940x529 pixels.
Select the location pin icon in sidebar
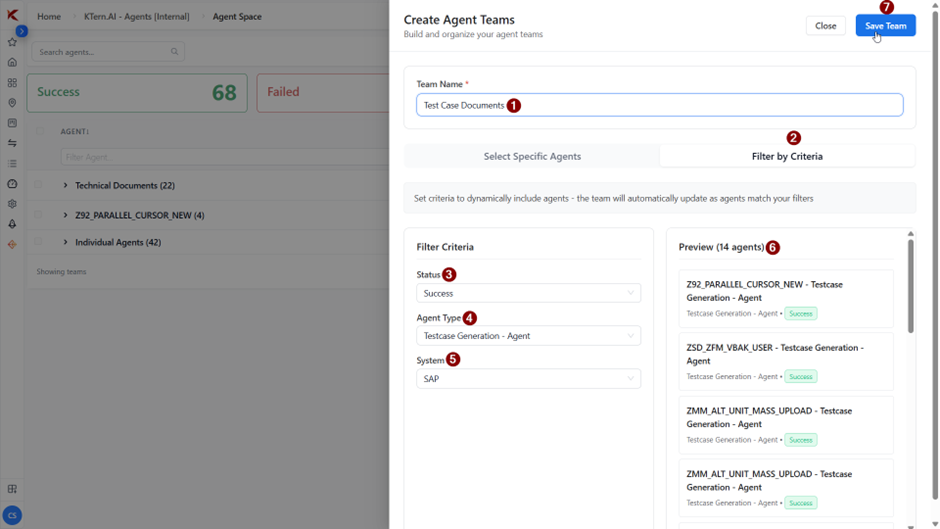coord(12,103)
